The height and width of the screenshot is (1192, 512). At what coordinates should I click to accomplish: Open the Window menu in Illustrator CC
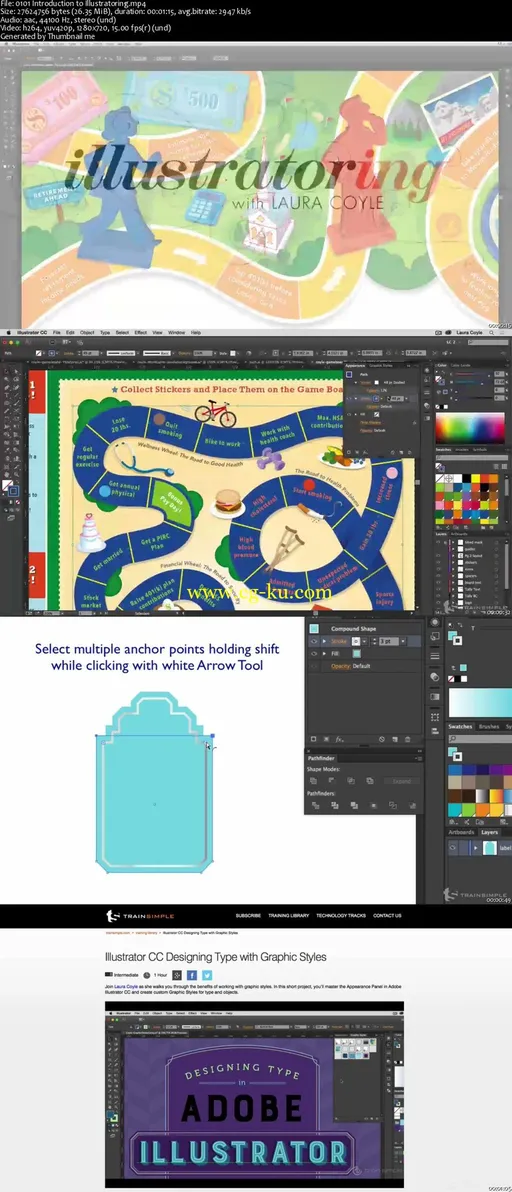coord(176,332)
